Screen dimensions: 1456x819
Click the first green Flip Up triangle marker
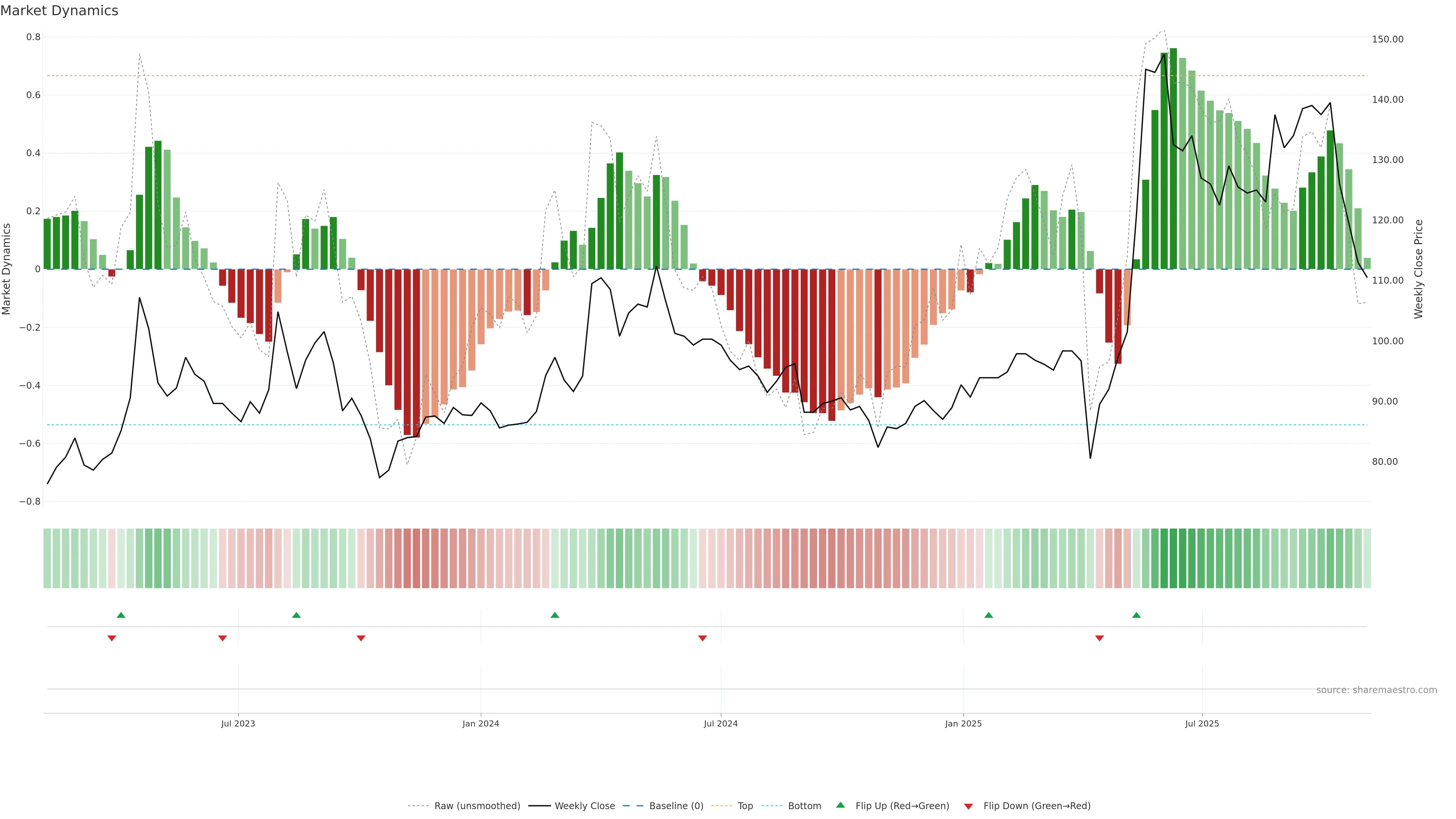(121, 615)
